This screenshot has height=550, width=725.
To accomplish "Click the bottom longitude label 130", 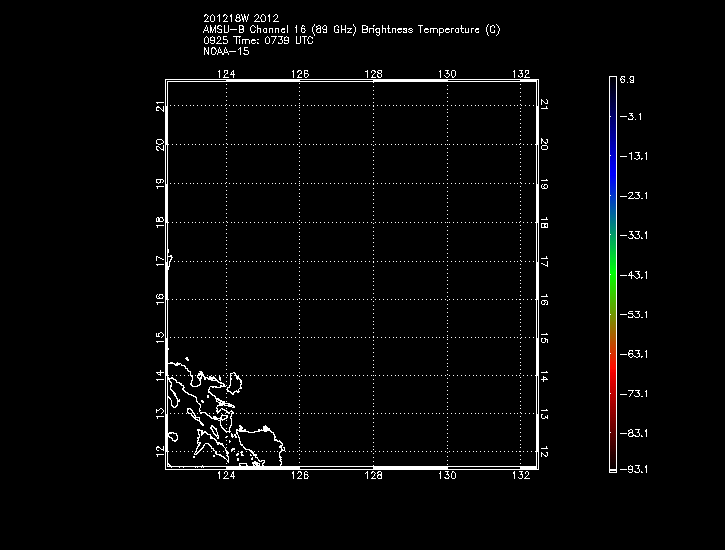I will [447, 475].
